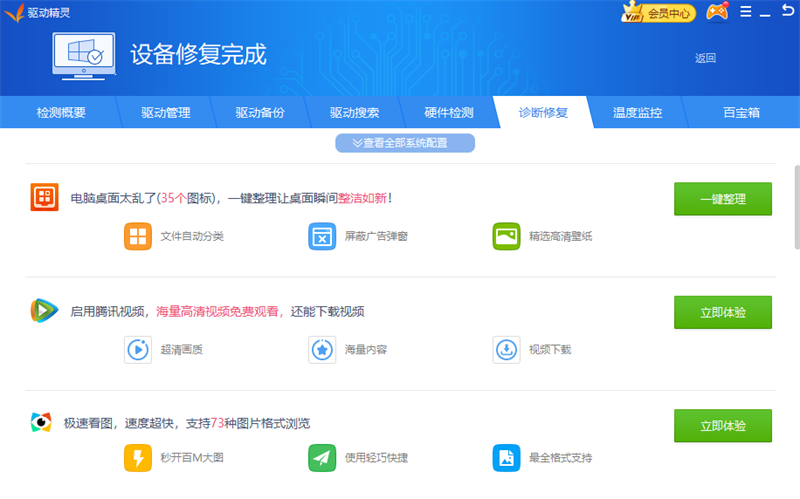
Task: Click 立即体验 for 极速看图
Action: click(723, 426)
